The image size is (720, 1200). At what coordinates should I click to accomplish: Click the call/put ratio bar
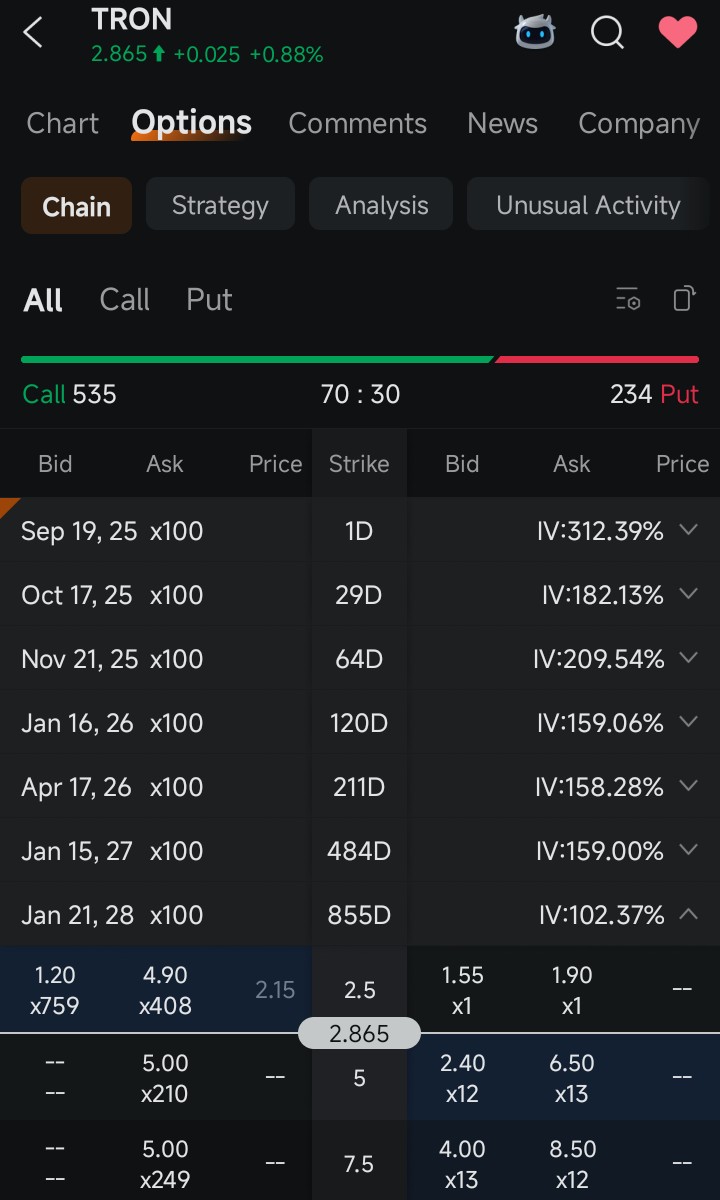(x=360, y=359)
